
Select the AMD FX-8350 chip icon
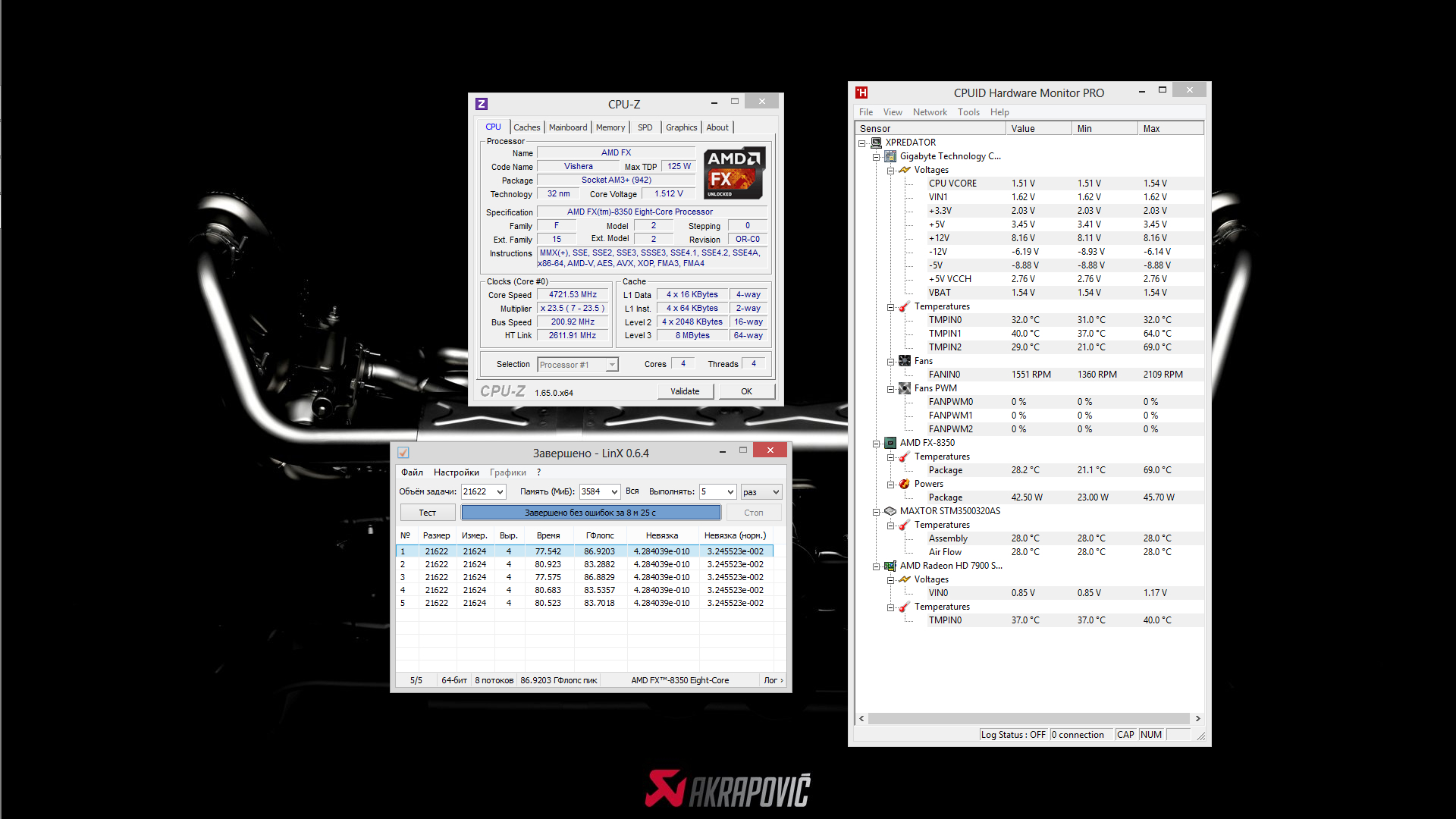pyautogui.click(x=890, y=443)
